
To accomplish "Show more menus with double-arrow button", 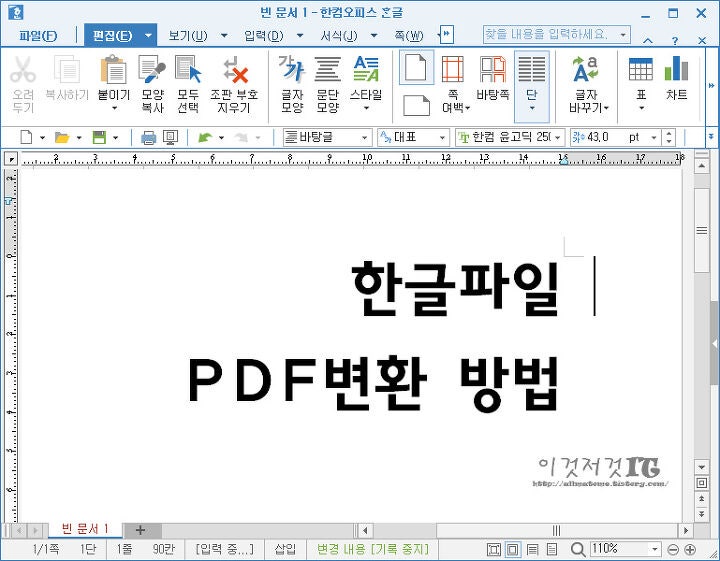I will pos(447,34).
